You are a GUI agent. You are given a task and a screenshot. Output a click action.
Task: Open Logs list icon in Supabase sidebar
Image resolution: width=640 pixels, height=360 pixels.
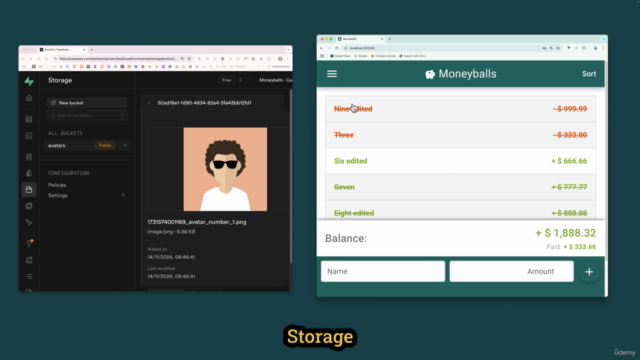pos(29,277)
